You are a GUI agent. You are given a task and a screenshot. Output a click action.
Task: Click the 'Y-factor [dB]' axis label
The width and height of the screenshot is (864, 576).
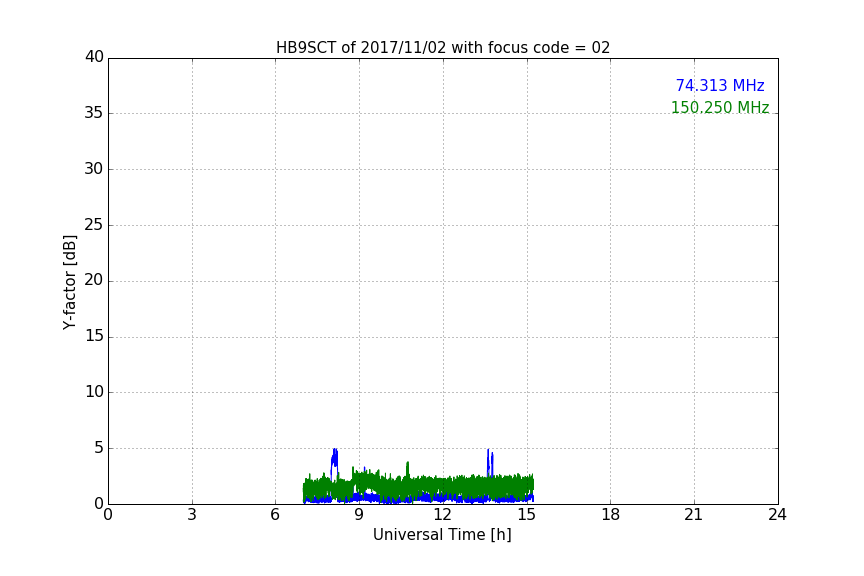click(x=69, y=282)
